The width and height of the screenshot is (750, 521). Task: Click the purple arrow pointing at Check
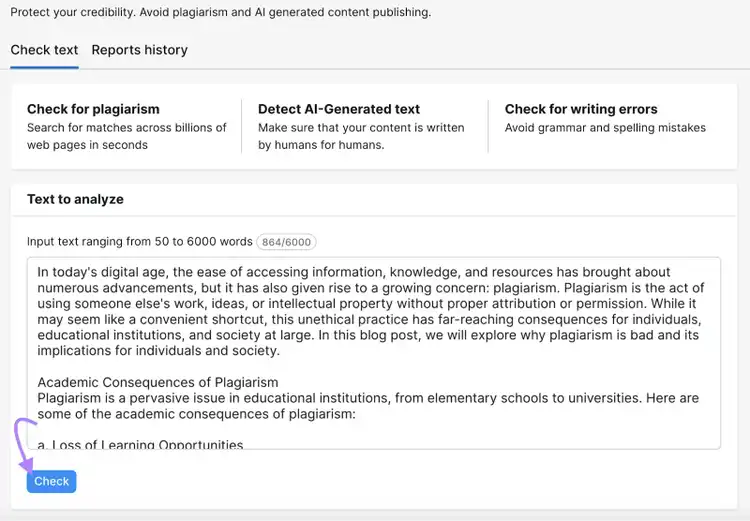(x=24, y=446)
